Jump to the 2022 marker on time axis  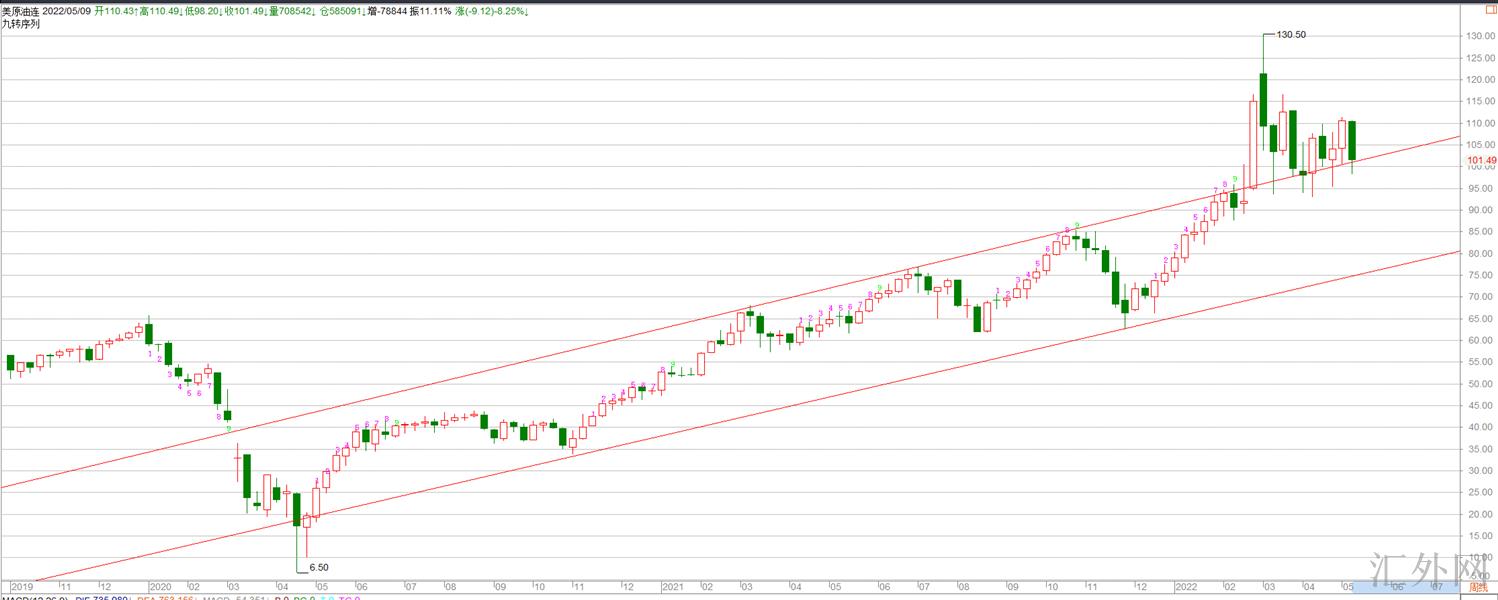tap(1186, 587)
